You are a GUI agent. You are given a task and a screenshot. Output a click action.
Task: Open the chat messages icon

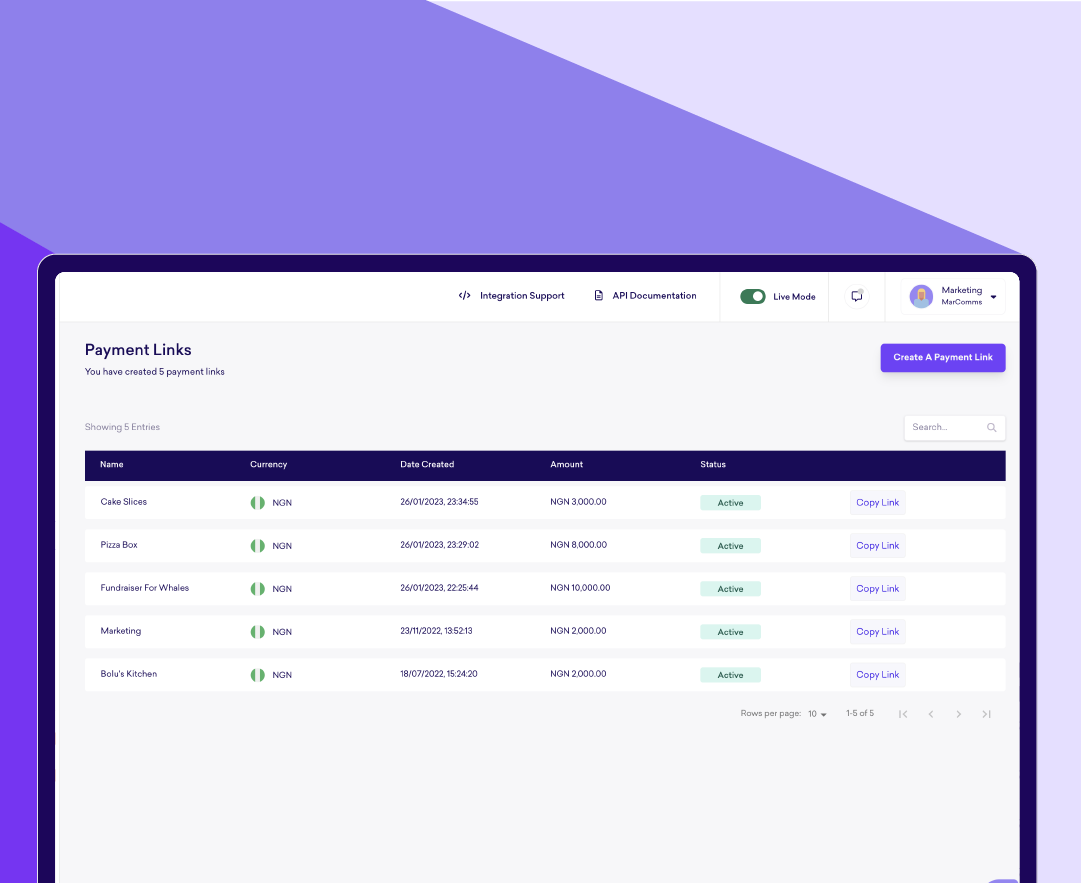857,296
